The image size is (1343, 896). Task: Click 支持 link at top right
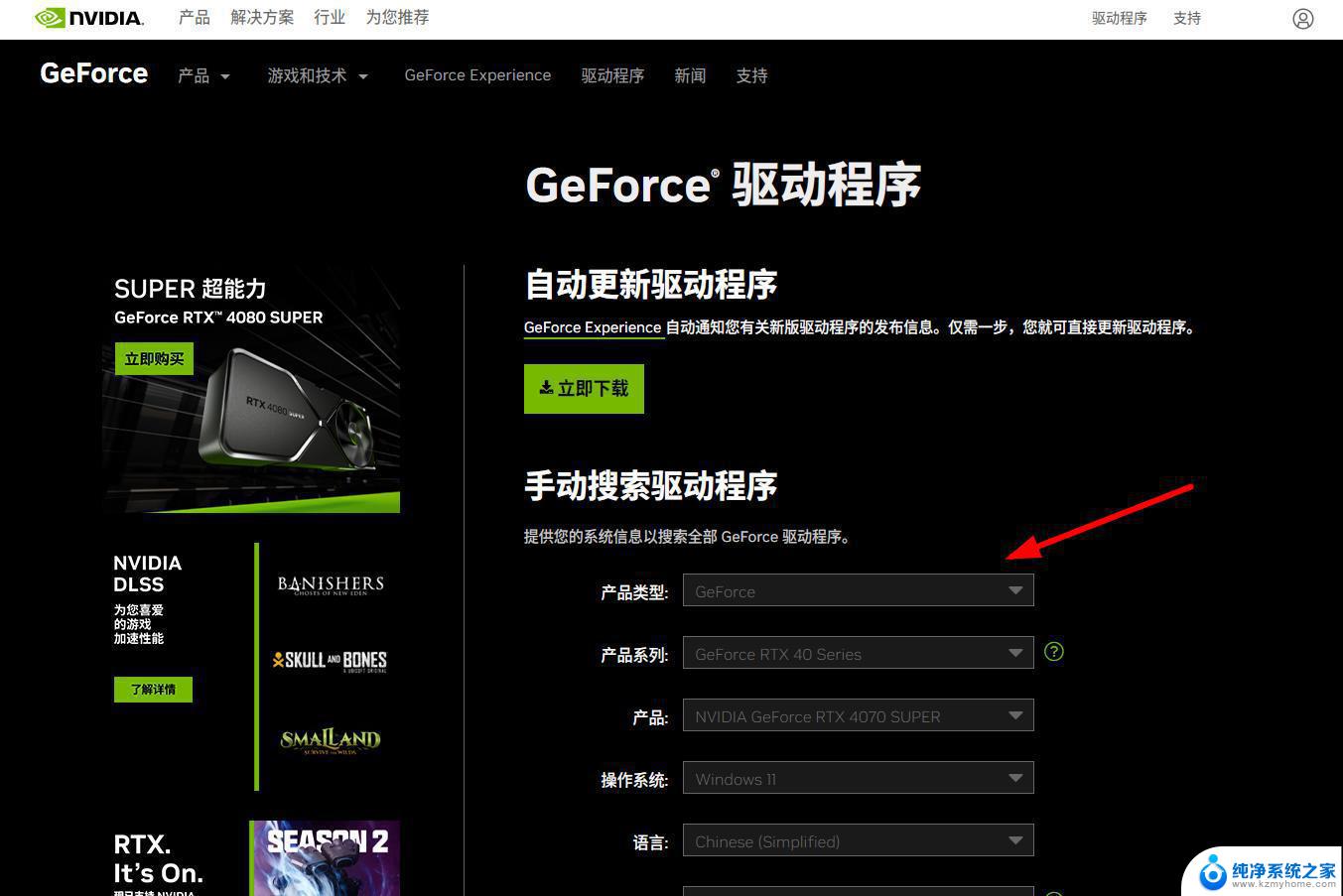pos(1187,18)
